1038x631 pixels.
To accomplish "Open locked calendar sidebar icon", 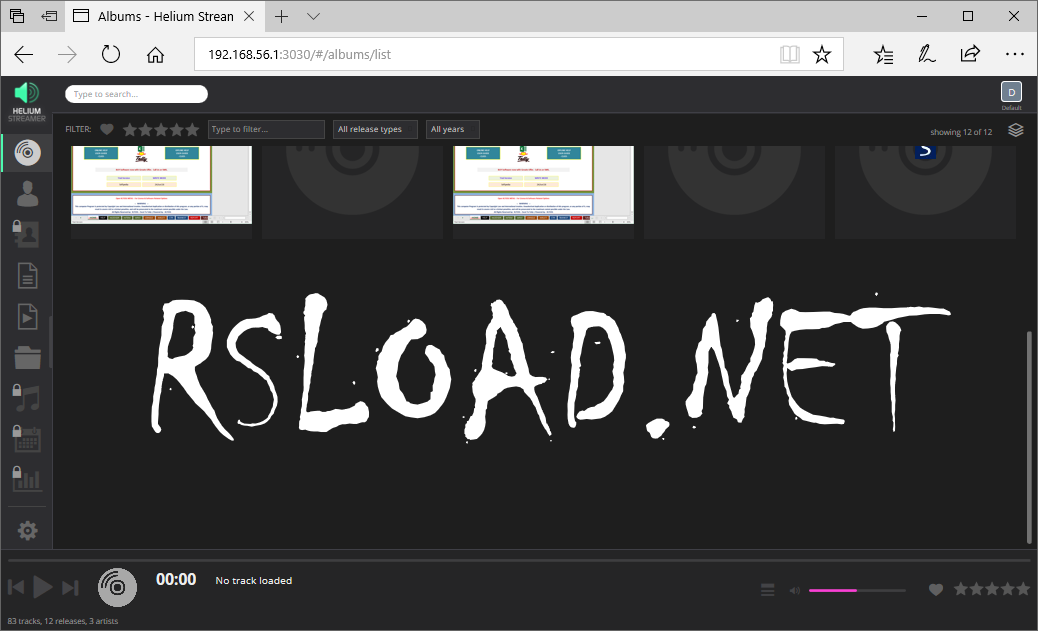I will 26,439.
